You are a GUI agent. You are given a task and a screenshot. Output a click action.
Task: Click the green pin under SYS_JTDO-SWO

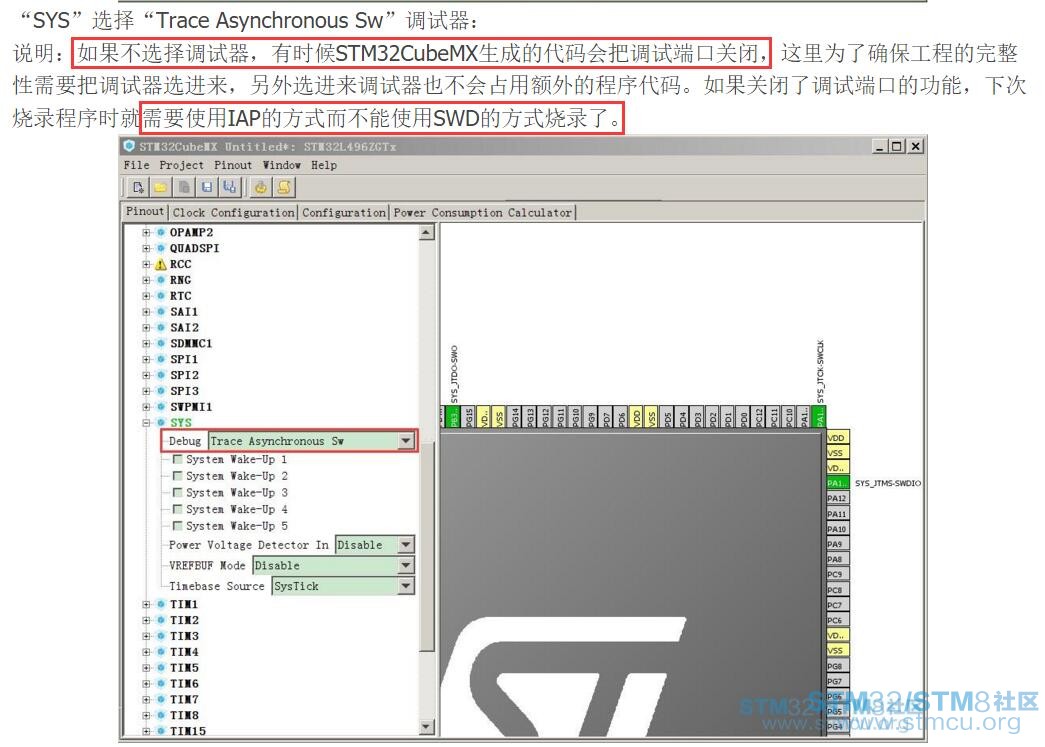[x=455, y=416]
